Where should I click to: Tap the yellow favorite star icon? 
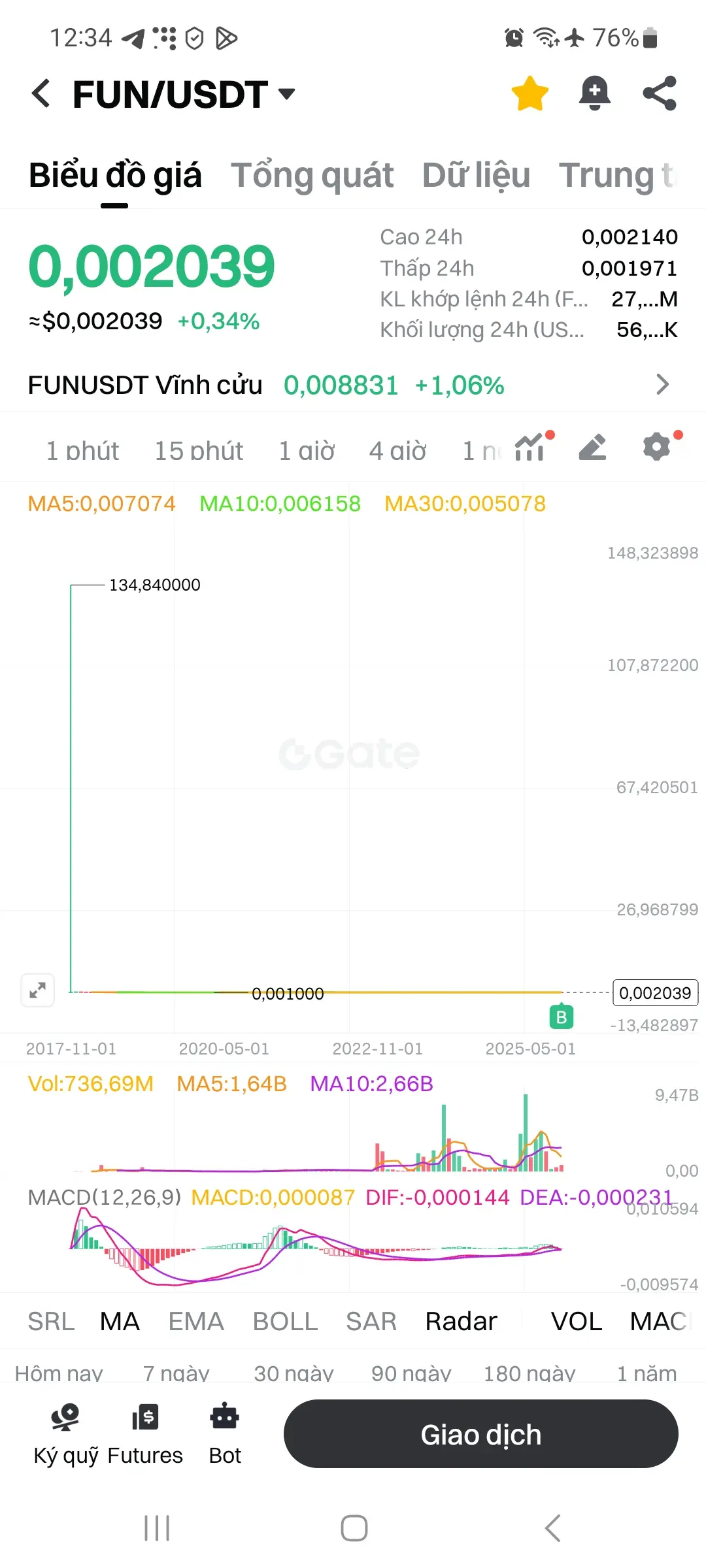(x=529, y=93)
